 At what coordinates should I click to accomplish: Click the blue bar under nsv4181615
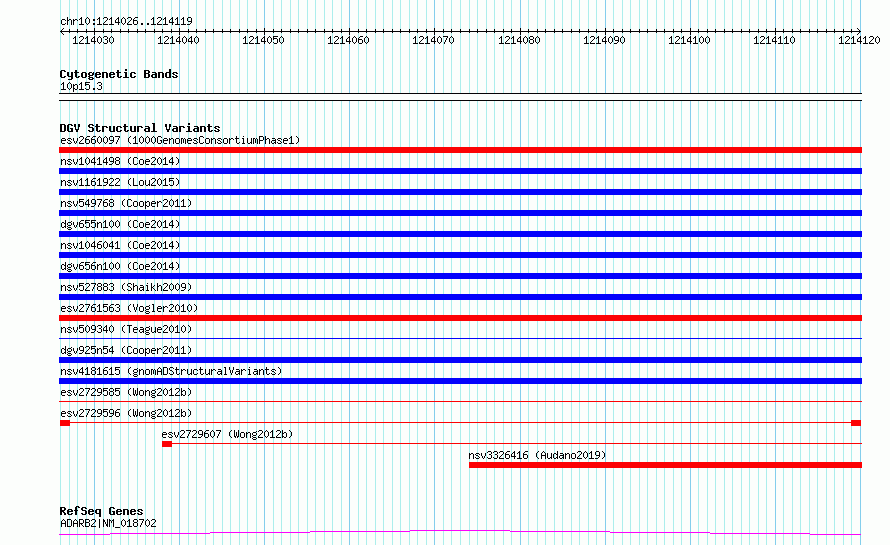coord(460,381)
